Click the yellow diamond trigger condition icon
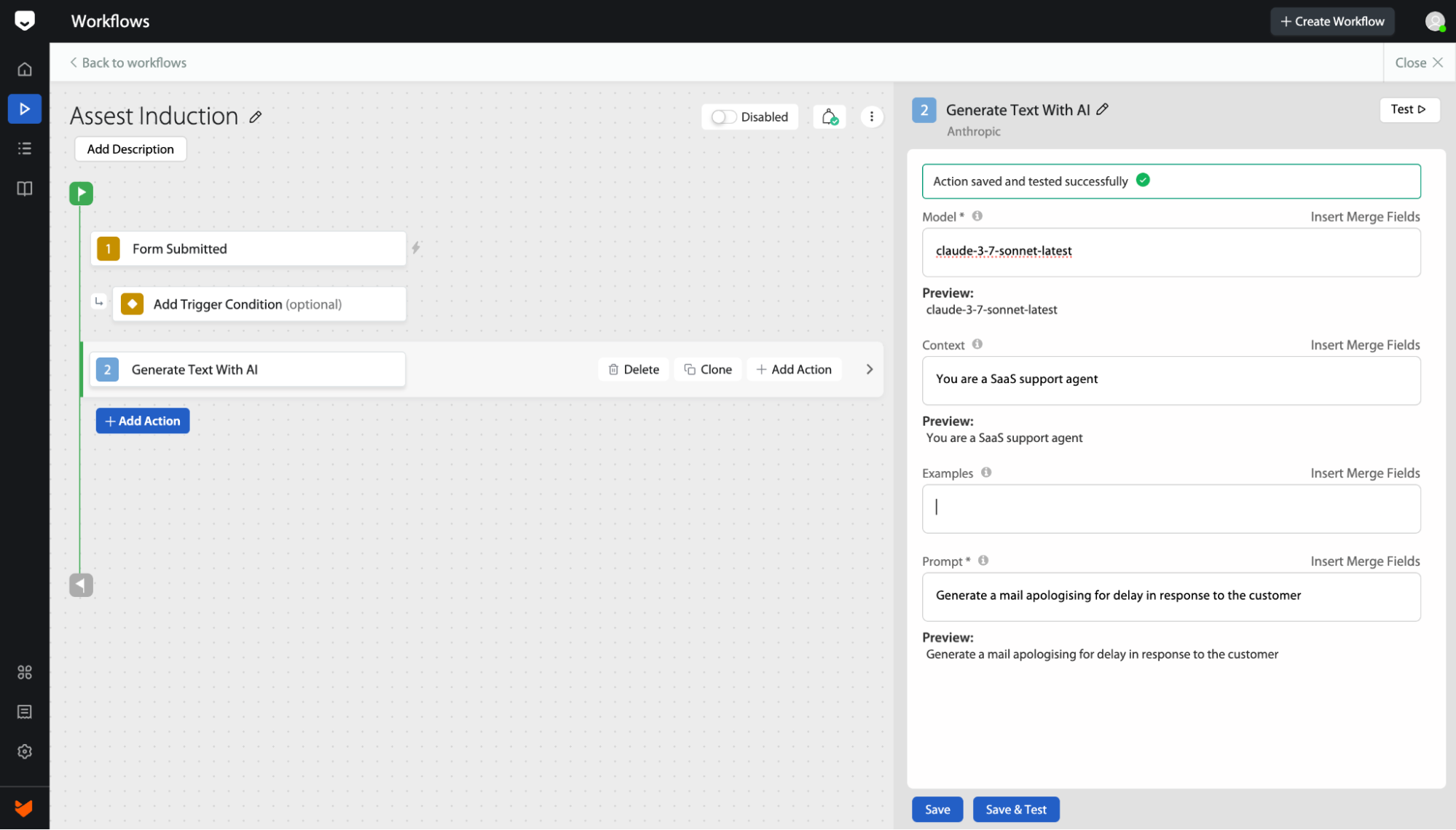 pyautogui.click(x=132, y=304)
